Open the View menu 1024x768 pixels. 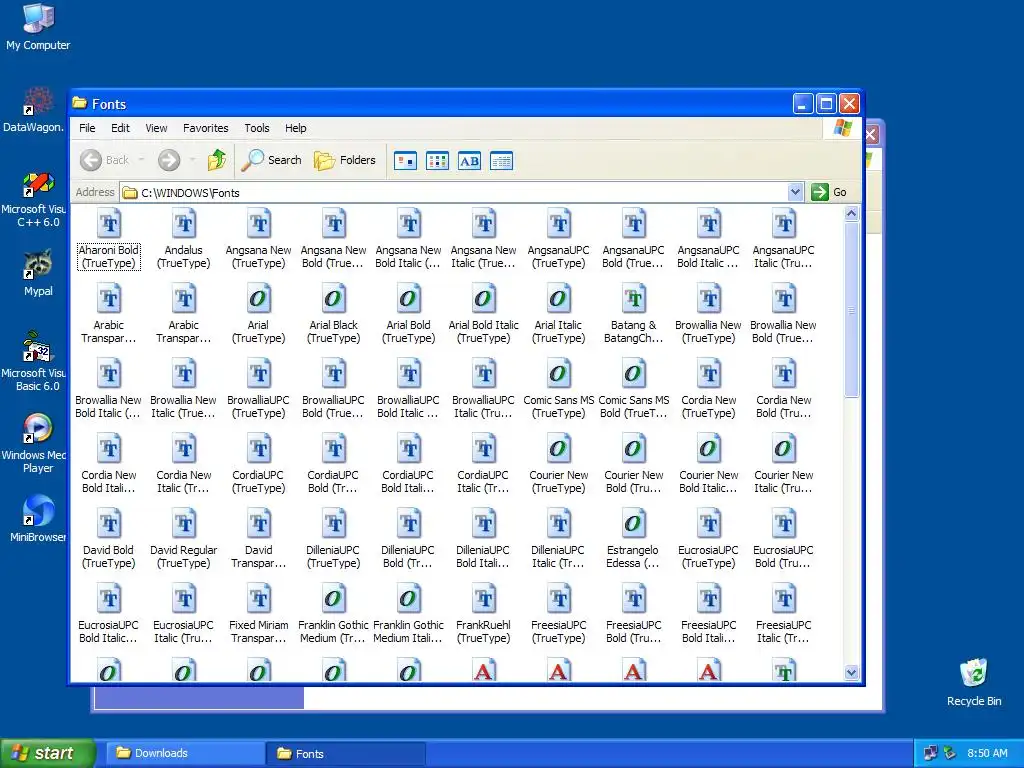156,128
